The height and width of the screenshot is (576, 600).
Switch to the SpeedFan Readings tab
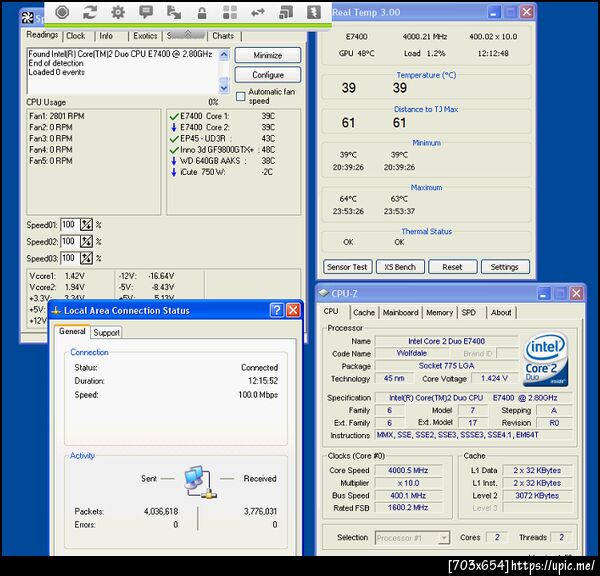coord(42,35)
